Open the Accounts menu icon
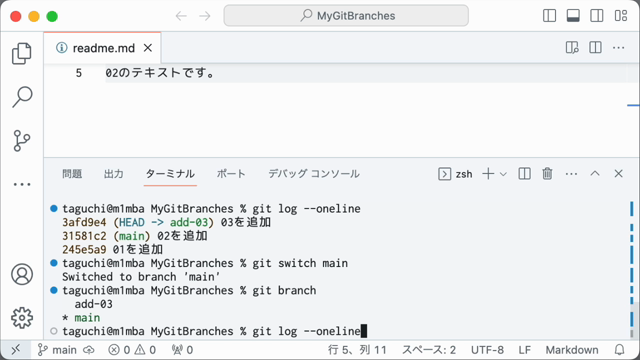Viewport: 640px width, 360px height. 22,274
